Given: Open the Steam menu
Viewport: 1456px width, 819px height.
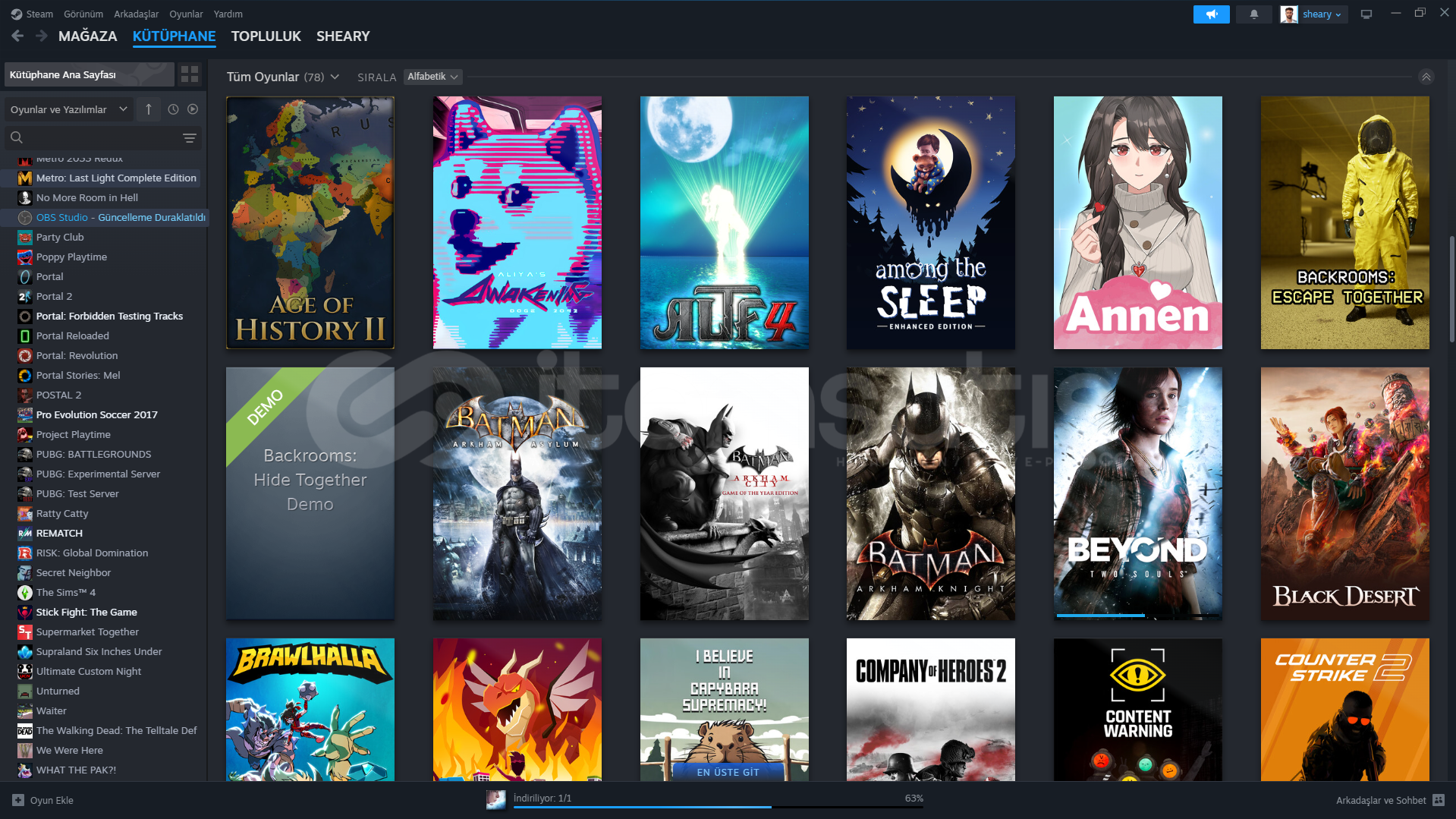Looking at the screenshot, I should (x=32, y=14).
